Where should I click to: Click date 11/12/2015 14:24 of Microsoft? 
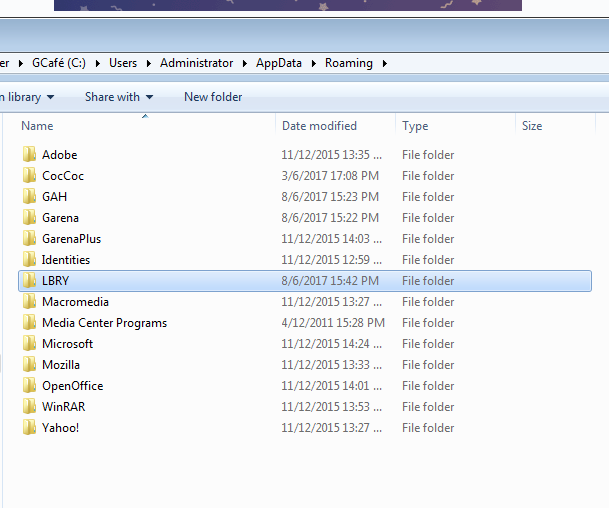click(x=331, y=343)
